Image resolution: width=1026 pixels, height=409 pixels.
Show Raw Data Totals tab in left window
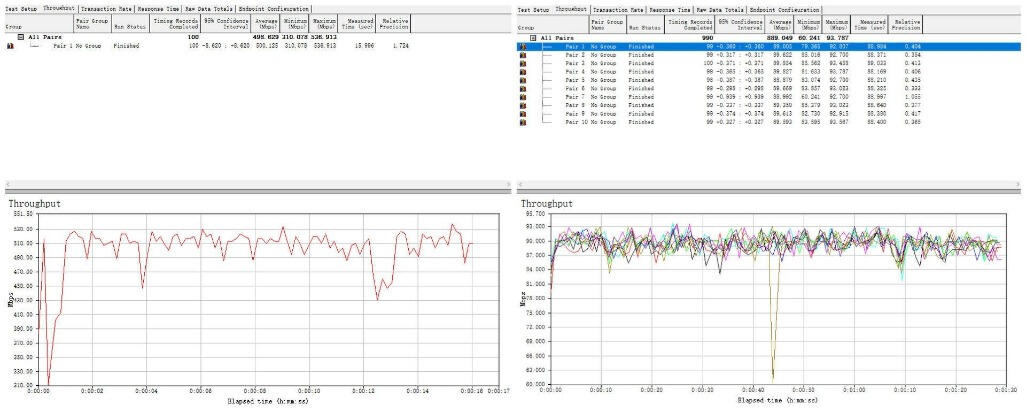tap(209, 9)
